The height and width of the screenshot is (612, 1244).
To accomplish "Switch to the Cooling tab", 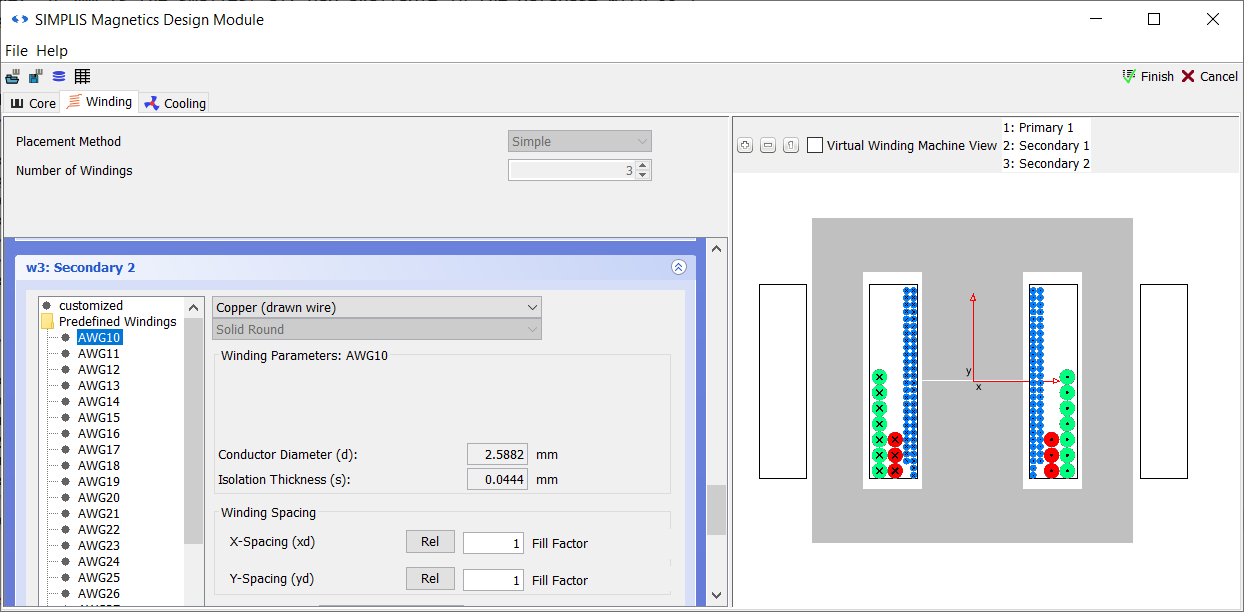I will coord(175,103).
